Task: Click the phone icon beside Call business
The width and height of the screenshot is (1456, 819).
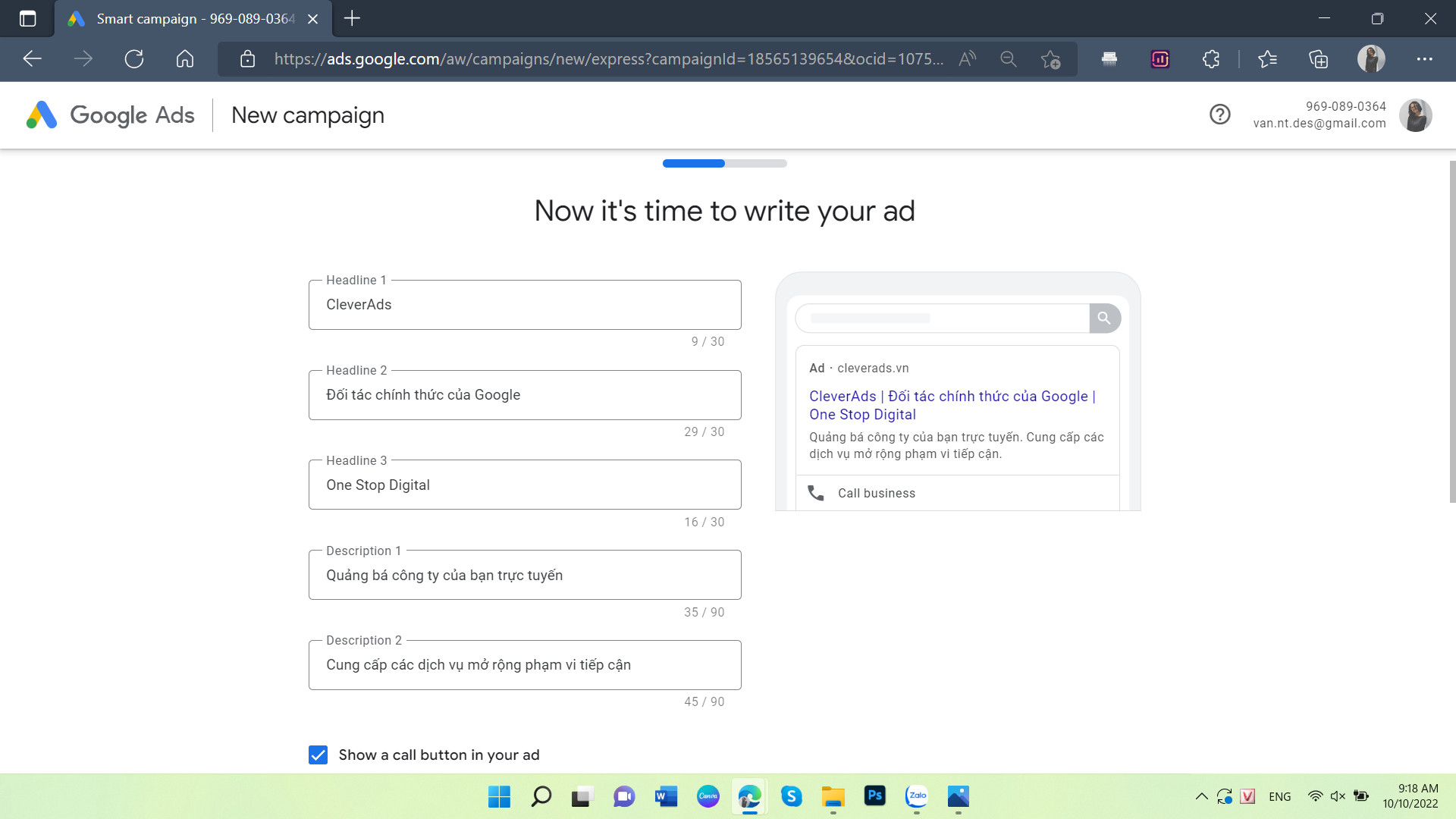Action: pyautogui.click(x=816, y=493)
